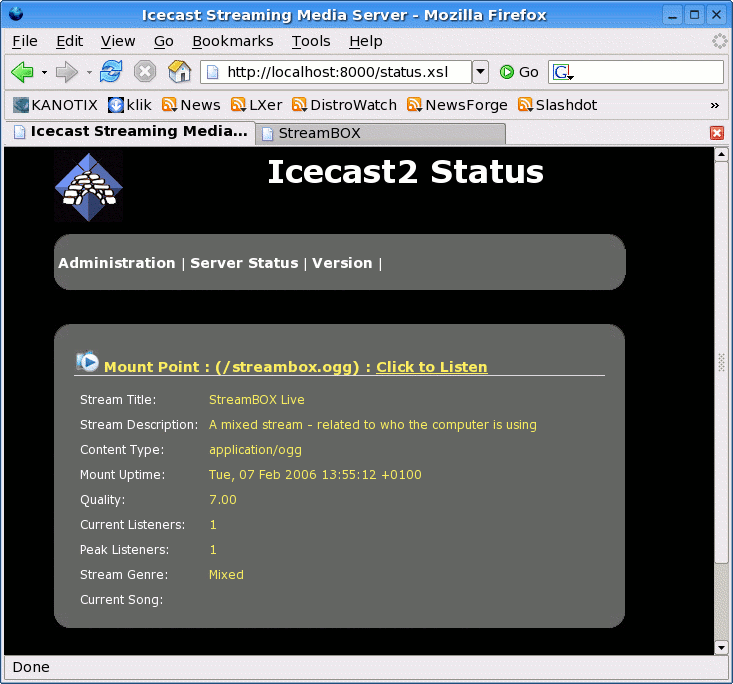Open the Help menu
Viewport: 733px width, 684px height.
tap(366, 41)
